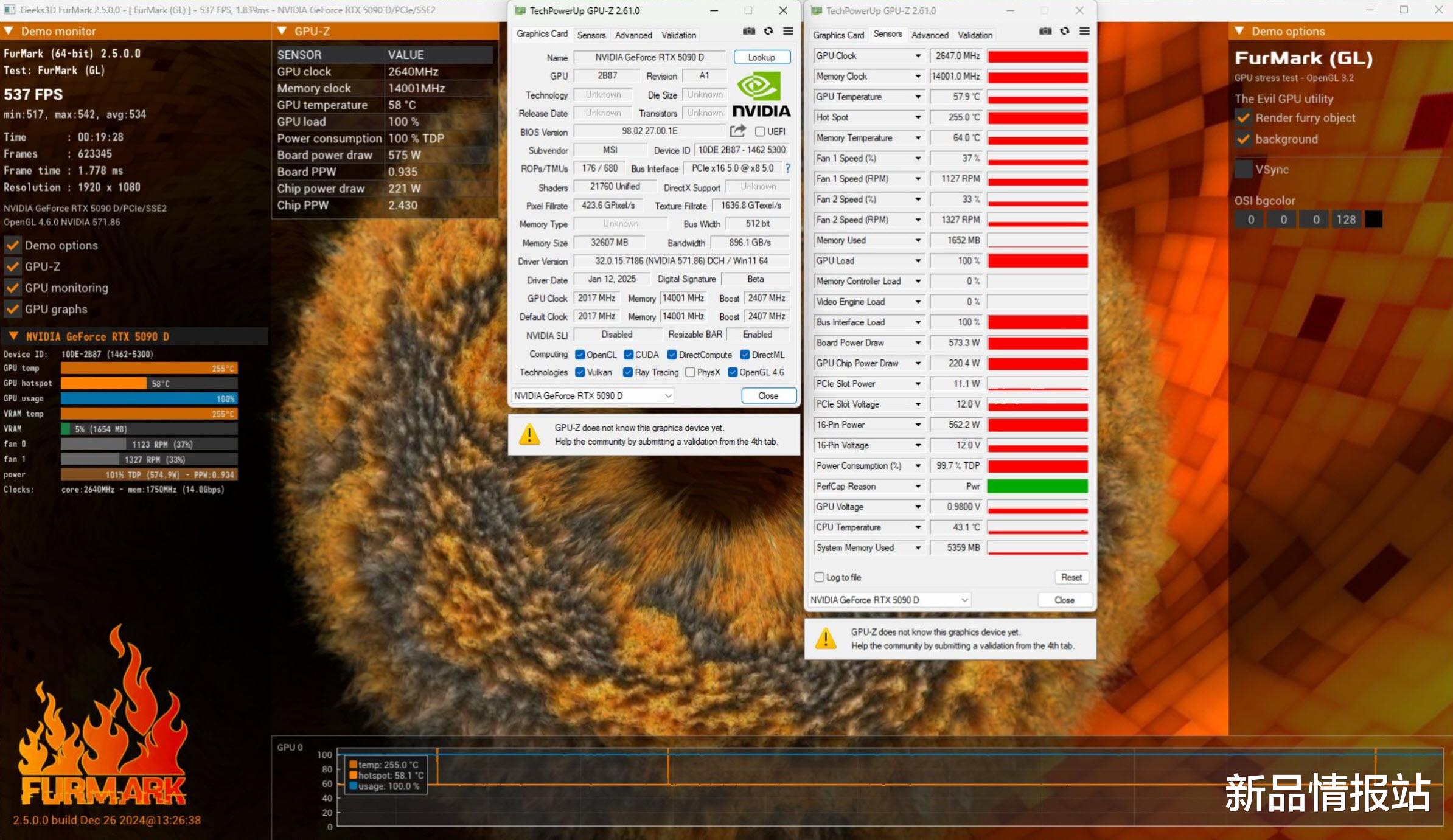Click the black OSI bgcolor swatch
This screenshot has width=1453, height=840.
[1373, 220]
